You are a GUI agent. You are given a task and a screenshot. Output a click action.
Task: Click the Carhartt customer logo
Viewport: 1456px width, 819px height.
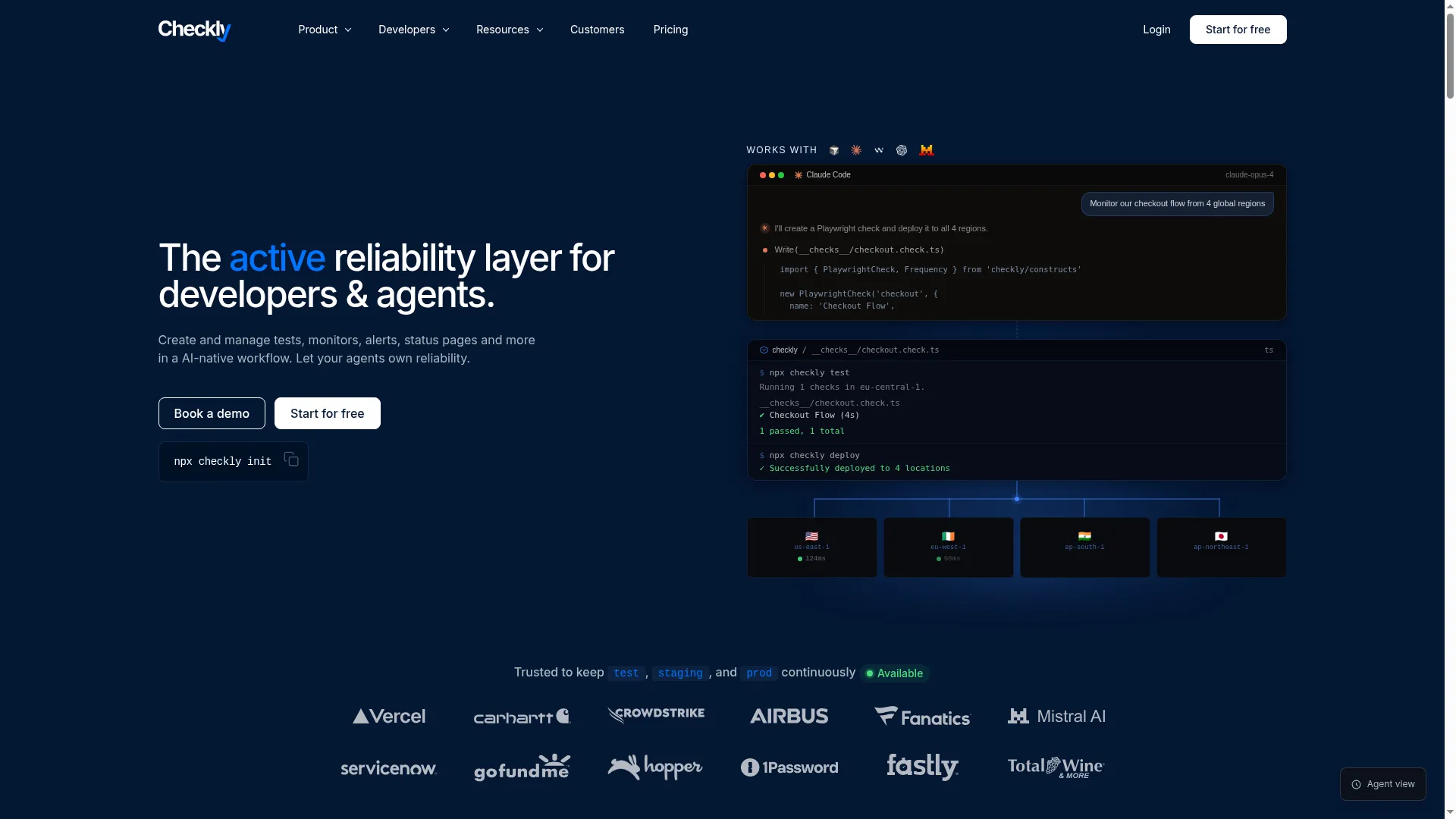pyautogui.click(x=522, y=717)
